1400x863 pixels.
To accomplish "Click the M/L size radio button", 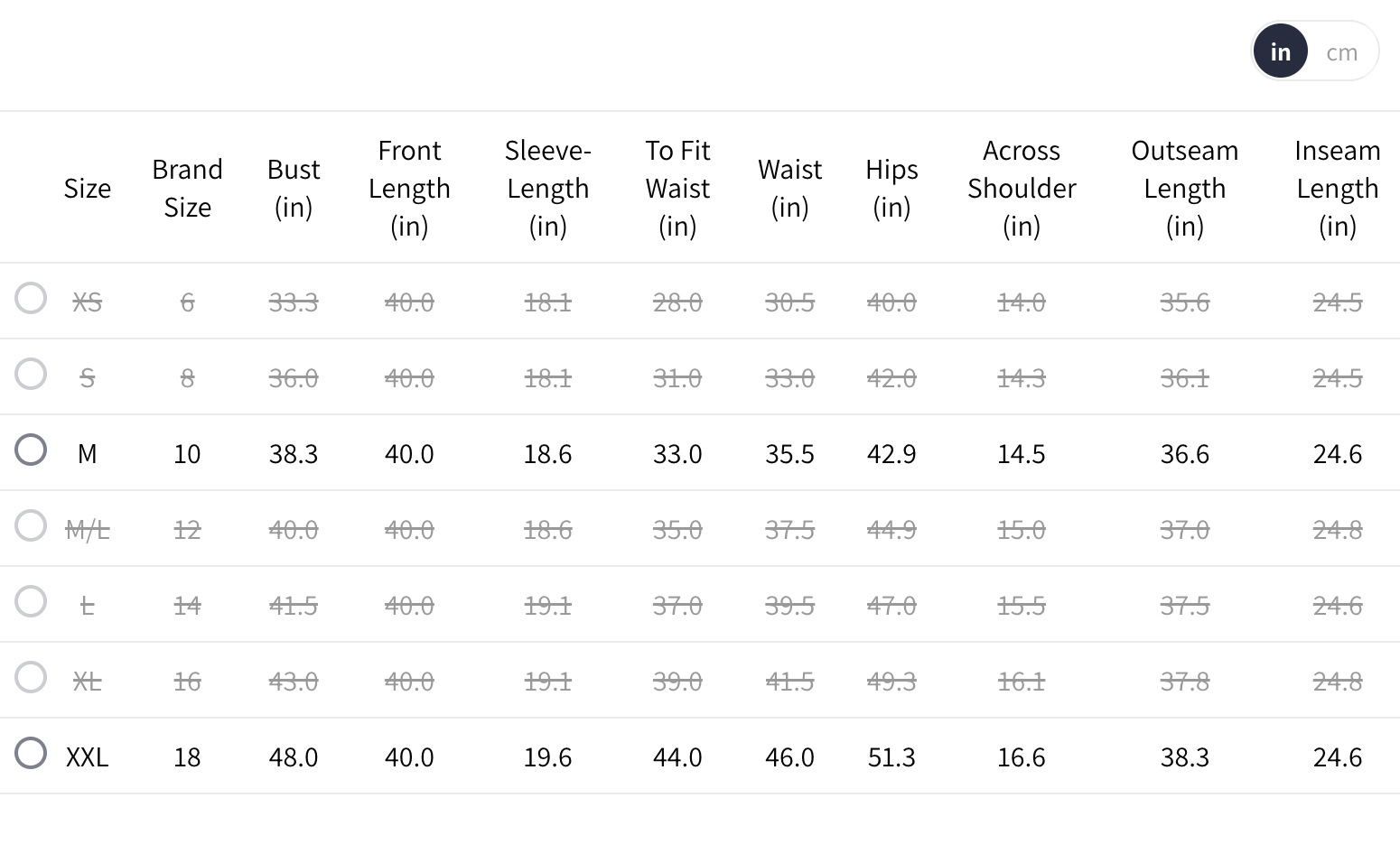I will point(31,525).
